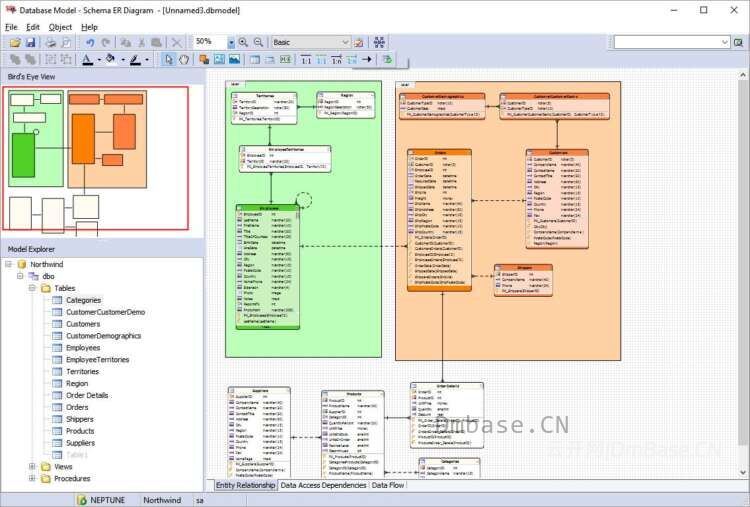Select the Categories table in Model Explorer
Screen dimensions: 750x507
83,300
